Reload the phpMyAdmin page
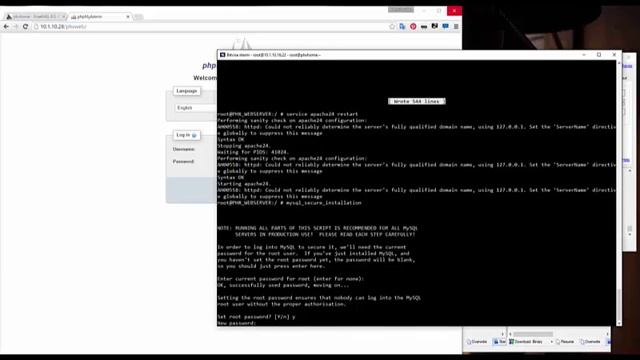Screen dimensions: 640x360 tap(25, 27)
